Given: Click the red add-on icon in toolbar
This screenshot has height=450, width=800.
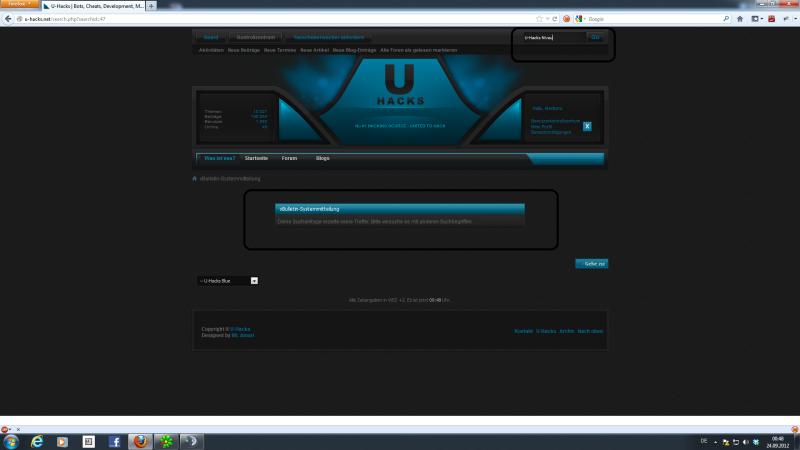Looking at the screenshot, I should 771,19.
